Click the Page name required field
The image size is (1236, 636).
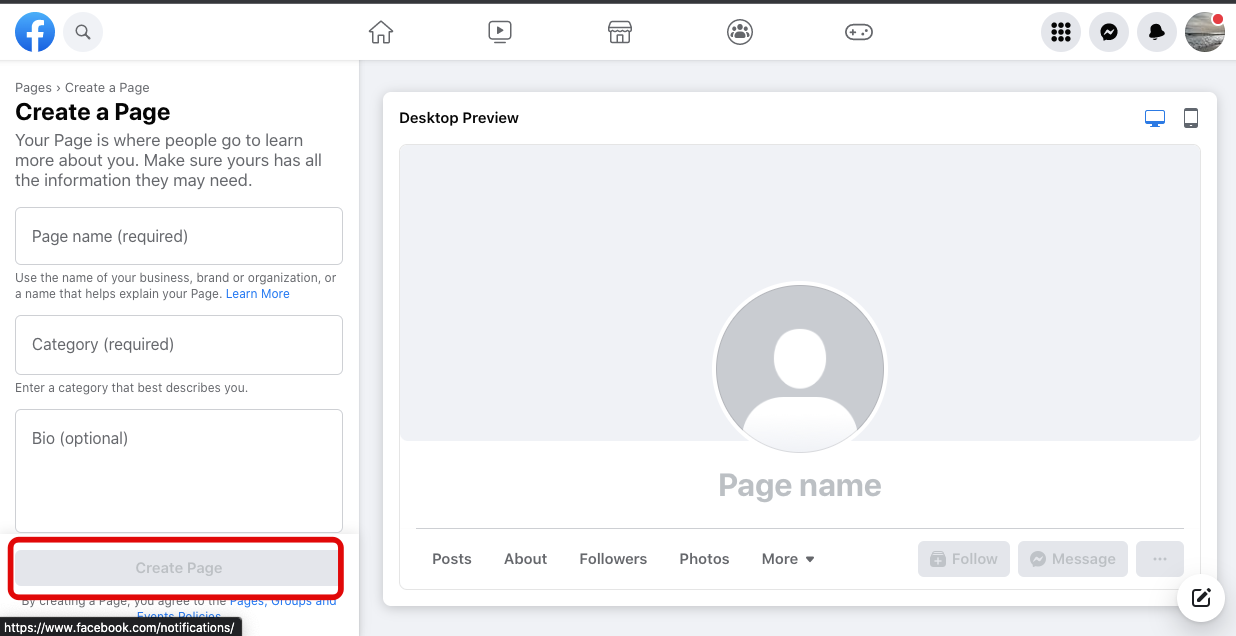click(x=179, y=236)
